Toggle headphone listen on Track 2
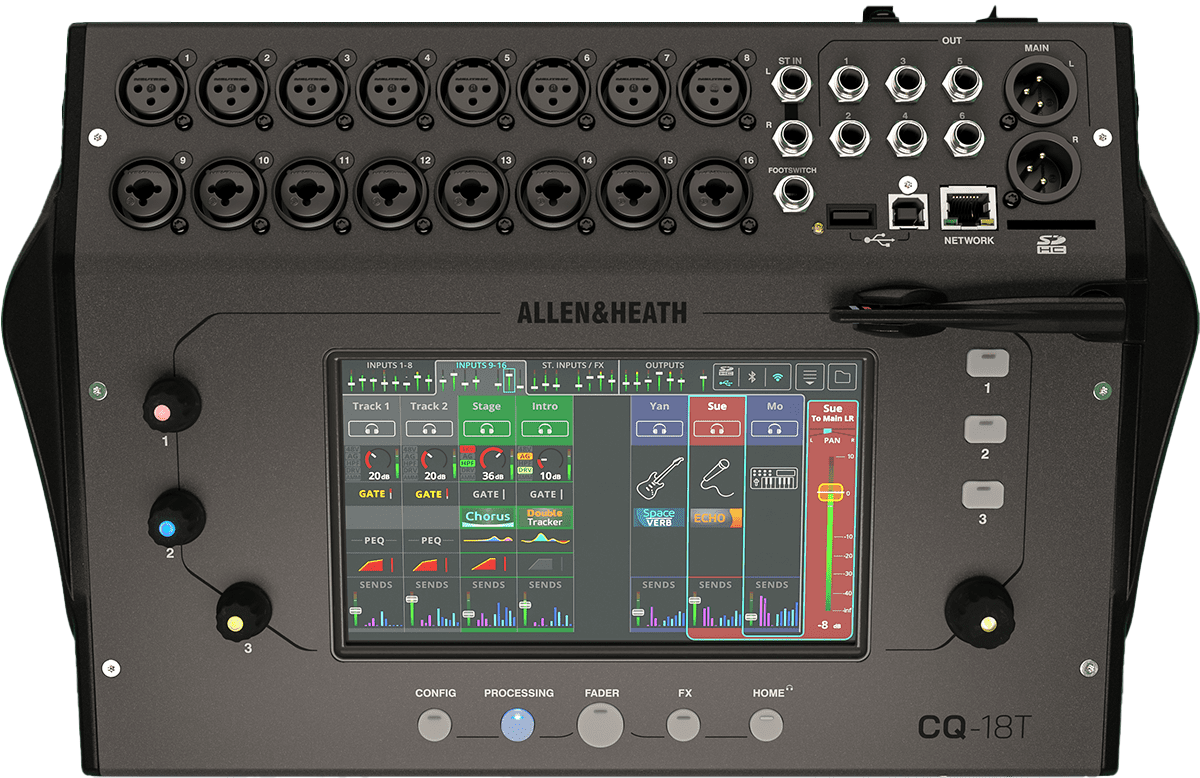1200x778 pixels. (430, 428)
